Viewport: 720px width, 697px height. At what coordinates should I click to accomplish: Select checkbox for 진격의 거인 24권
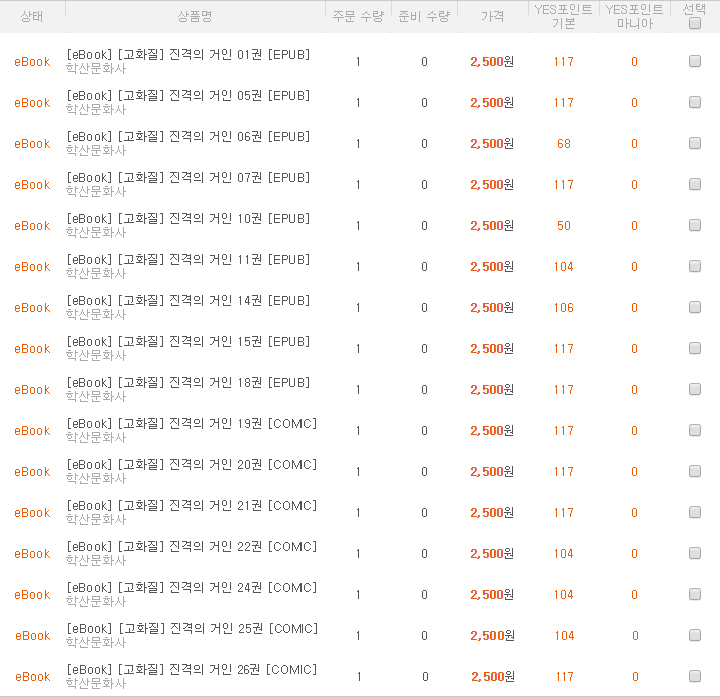click(x=695, y=594)
